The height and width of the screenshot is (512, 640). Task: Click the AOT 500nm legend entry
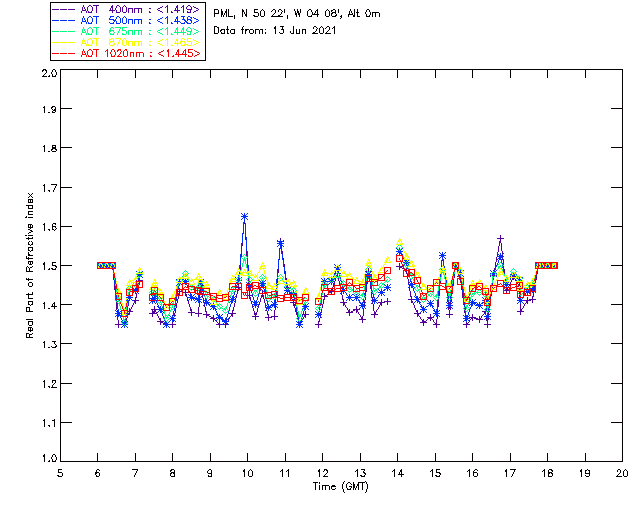tap(127, 20)
